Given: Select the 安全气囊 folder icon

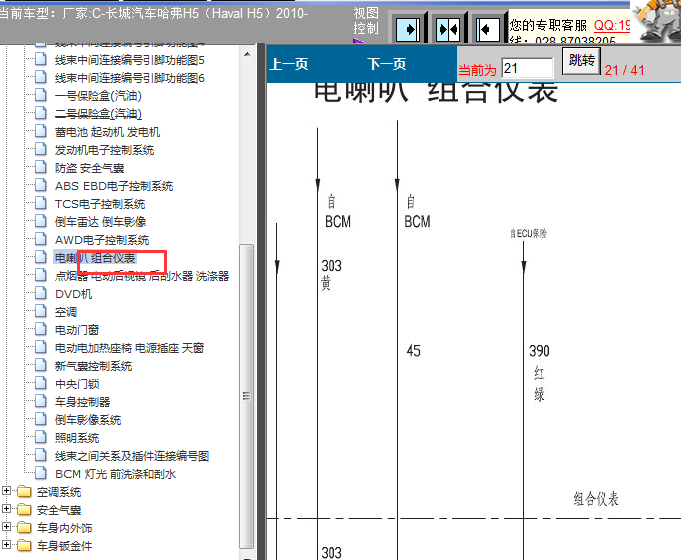Looking at the screenshot, I should click(x=24, y=509).
